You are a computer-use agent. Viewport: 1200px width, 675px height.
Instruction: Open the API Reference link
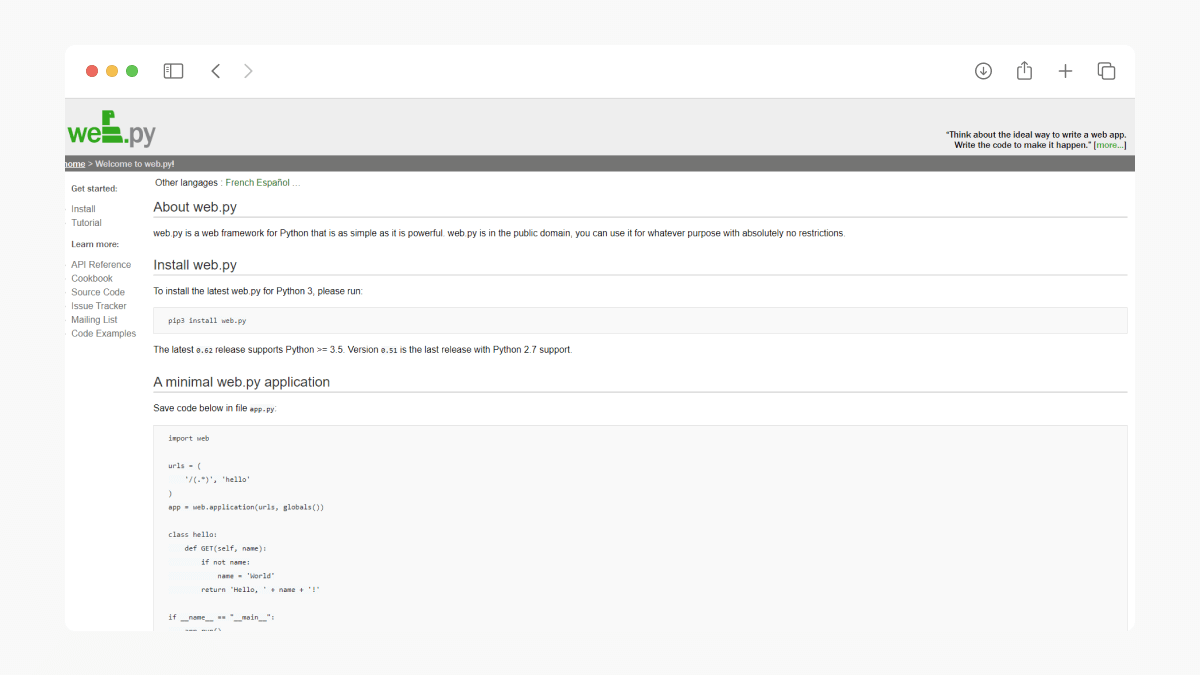tap(101, 265)
